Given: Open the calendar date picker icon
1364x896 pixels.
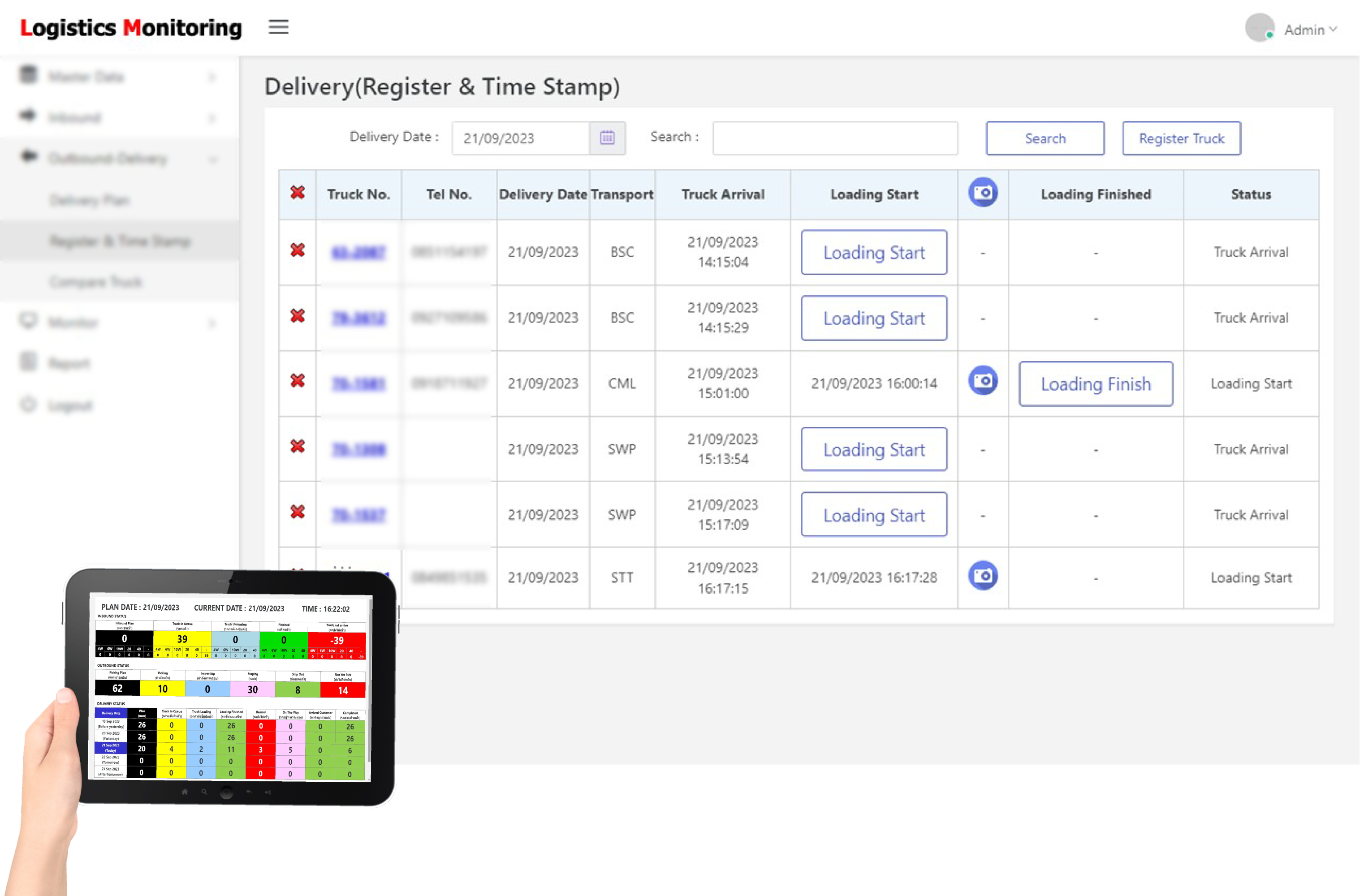Looking at the screenshot, I should point(608,138).
